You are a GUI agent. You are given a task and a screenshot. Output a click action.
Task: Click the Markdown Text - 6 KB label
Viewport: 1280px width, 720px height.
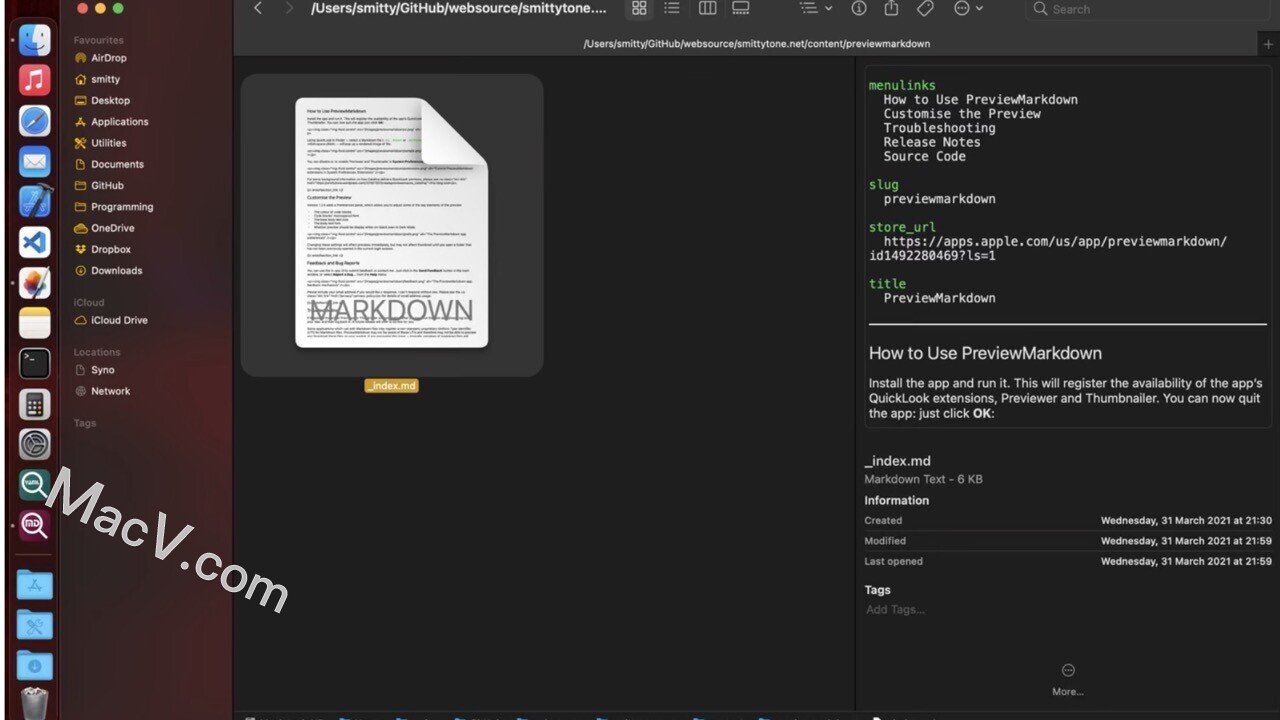click(x=923, y=479)
